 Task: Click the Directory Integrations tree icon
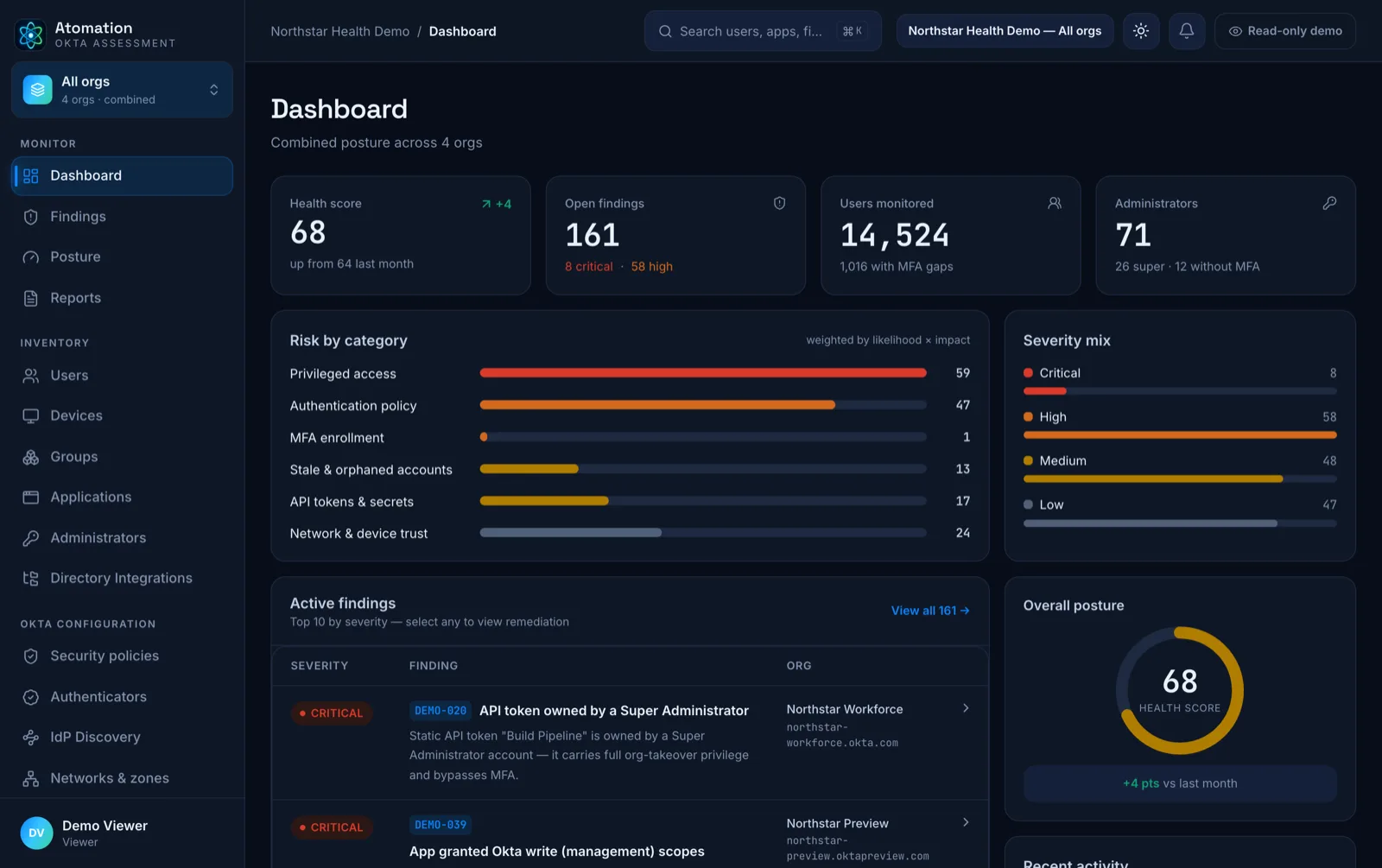point(31,579)
